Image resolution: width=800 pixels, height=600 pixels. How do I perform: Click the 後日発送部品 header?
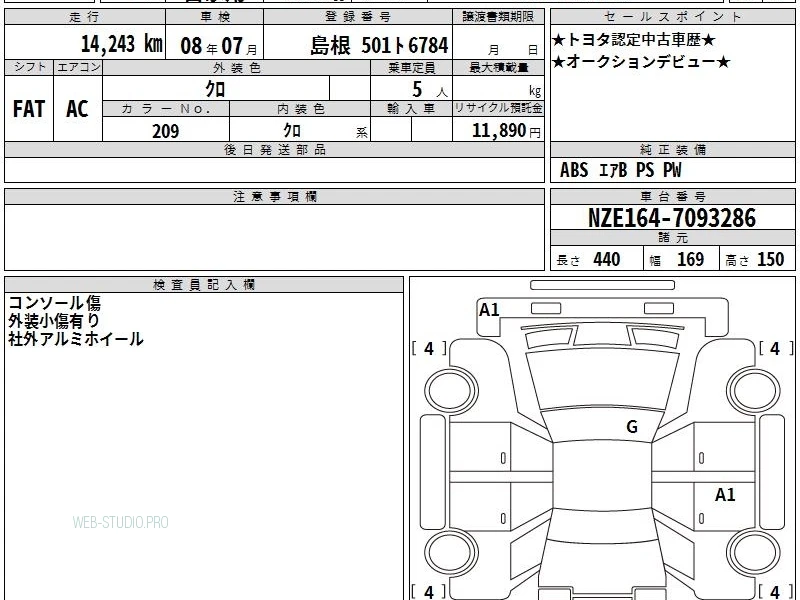[x=274, y=149]
